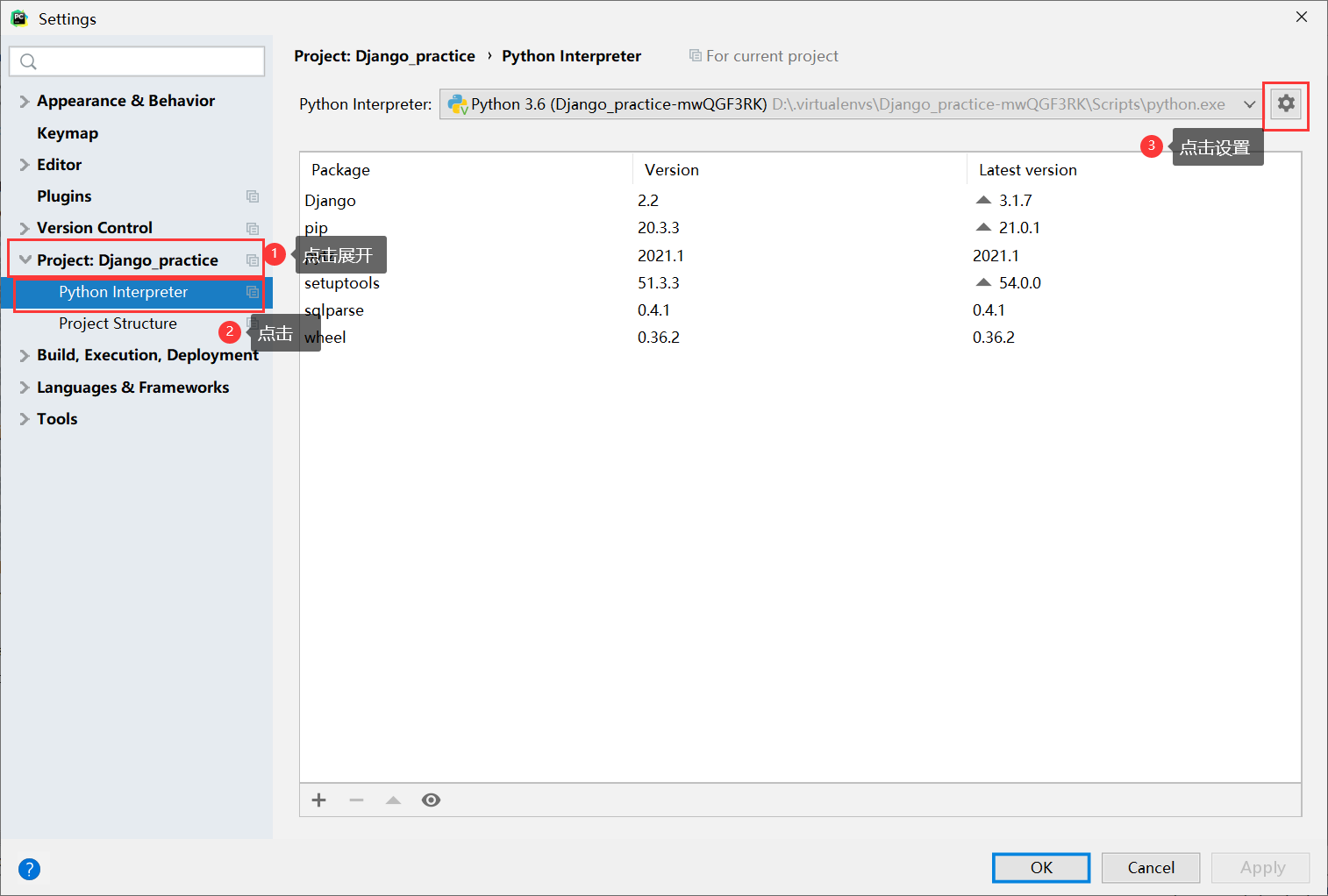Select the setuptools package row
1328x896 pixels.
(800, 283)
